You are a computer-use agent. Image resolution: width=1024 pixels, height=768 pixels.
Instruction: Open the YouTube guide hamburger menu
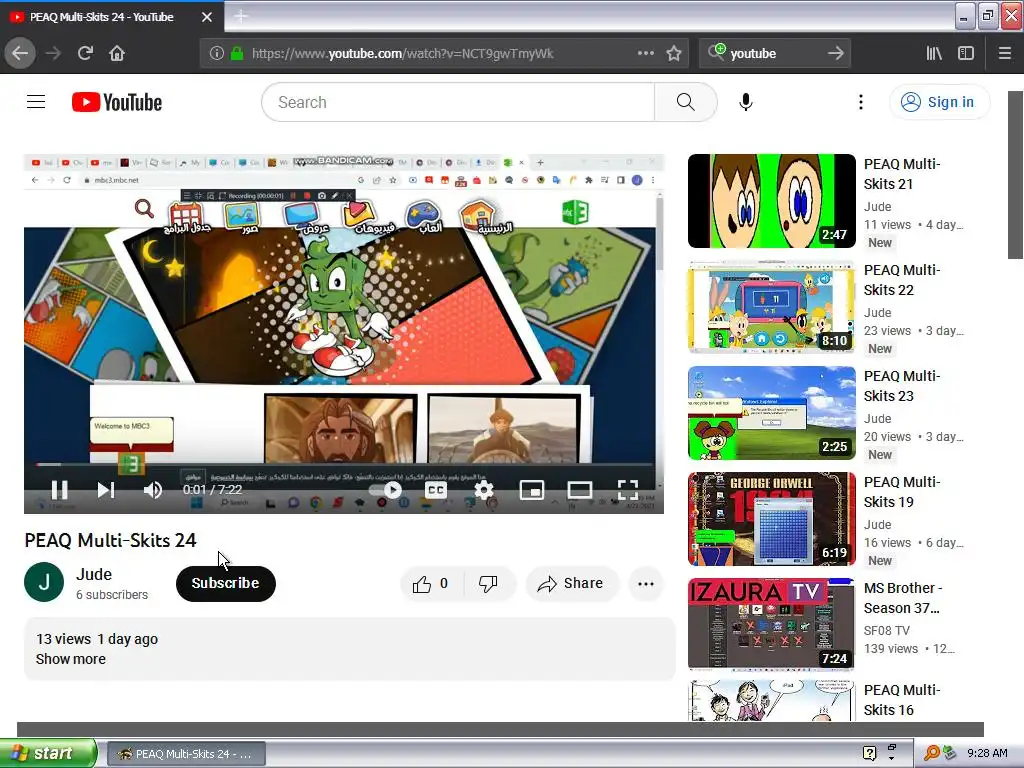pos(36,102)
